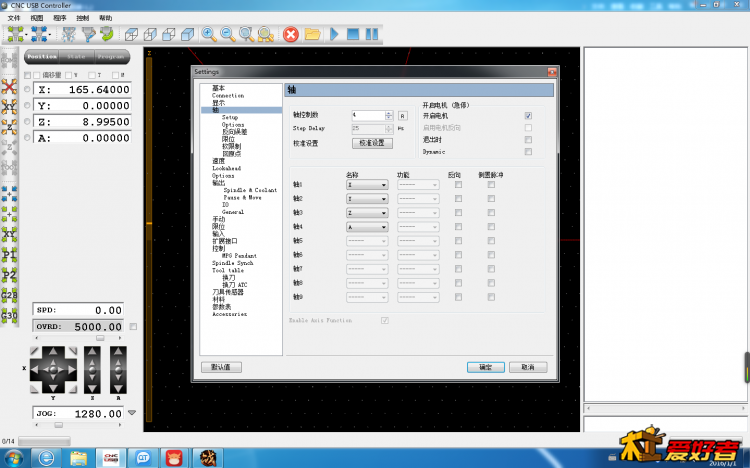750x468 pixels.
Task: Toggle the Dynamic checkbox
Action: pyautogui.click(x=528, y=152)
